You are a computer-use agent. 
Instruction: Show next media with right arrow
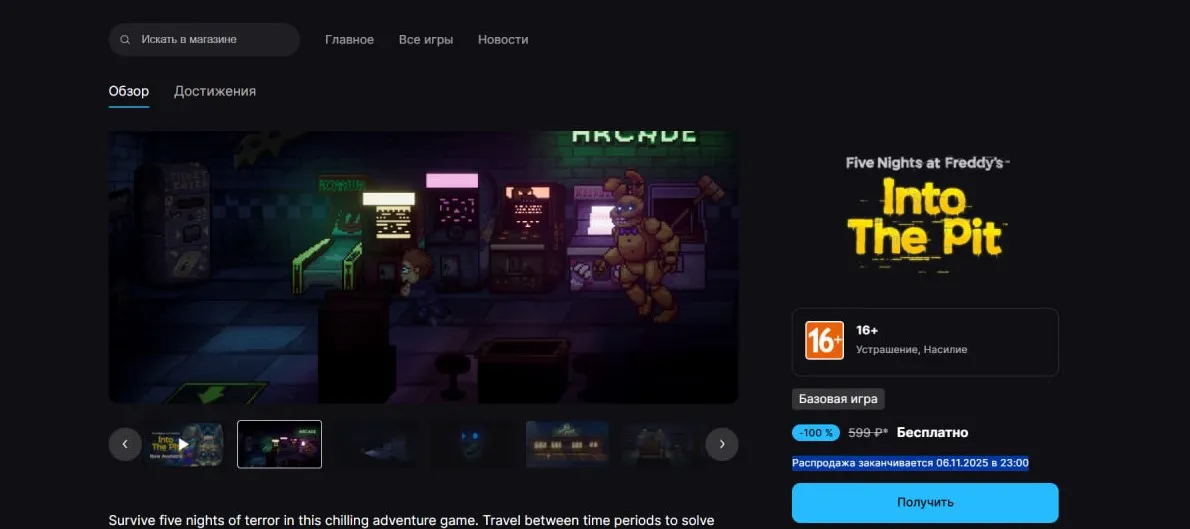722,444
